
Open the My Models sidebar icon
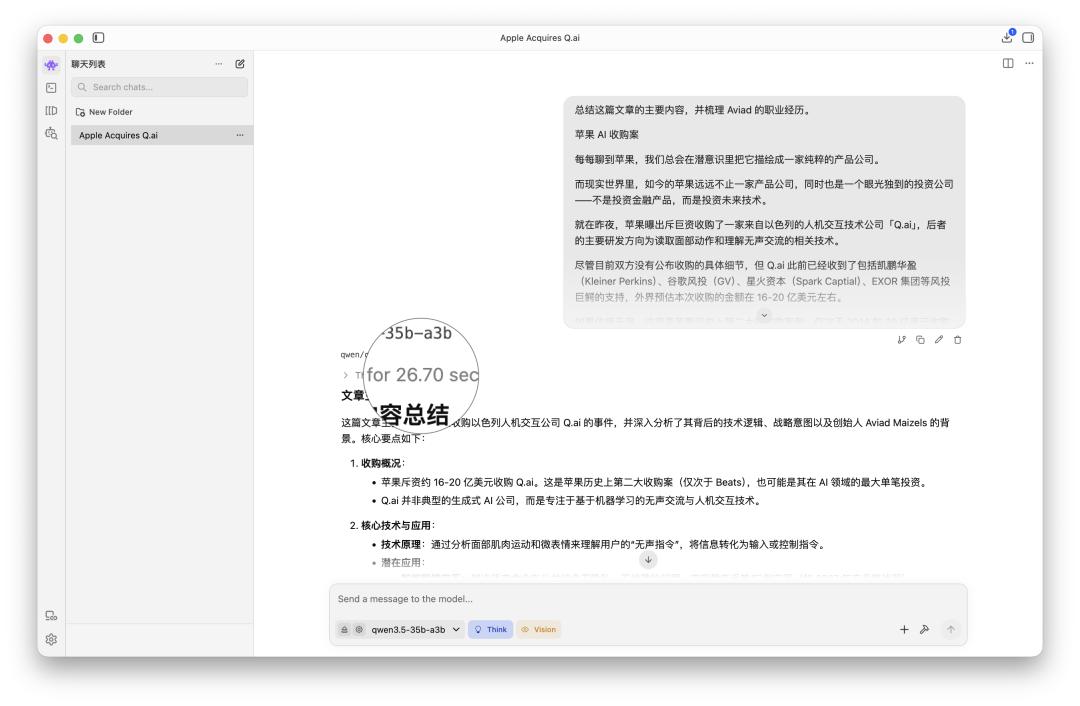[51, 111]
